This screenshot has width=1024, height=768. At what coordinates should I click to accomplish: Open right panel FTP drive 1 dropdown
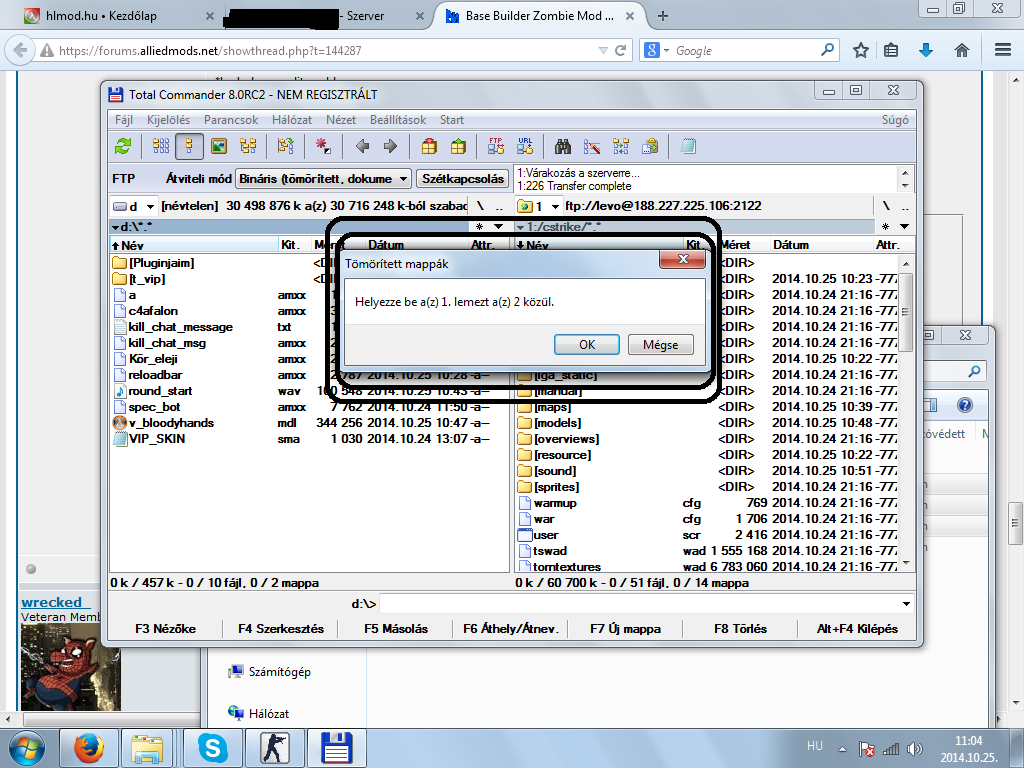point(539,206)
